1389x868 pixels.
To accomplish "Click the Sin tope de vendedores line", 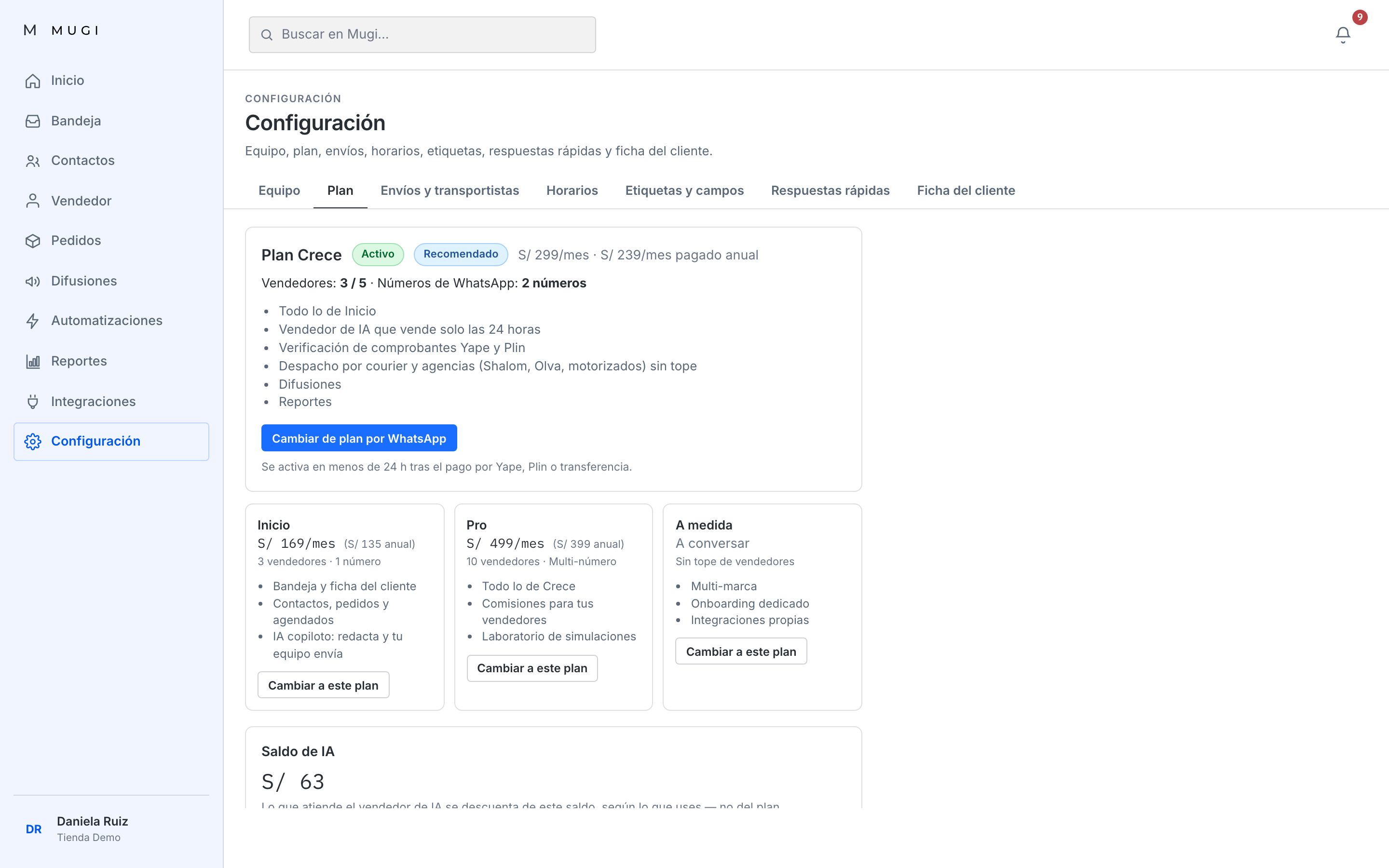I will pos(735,561).
